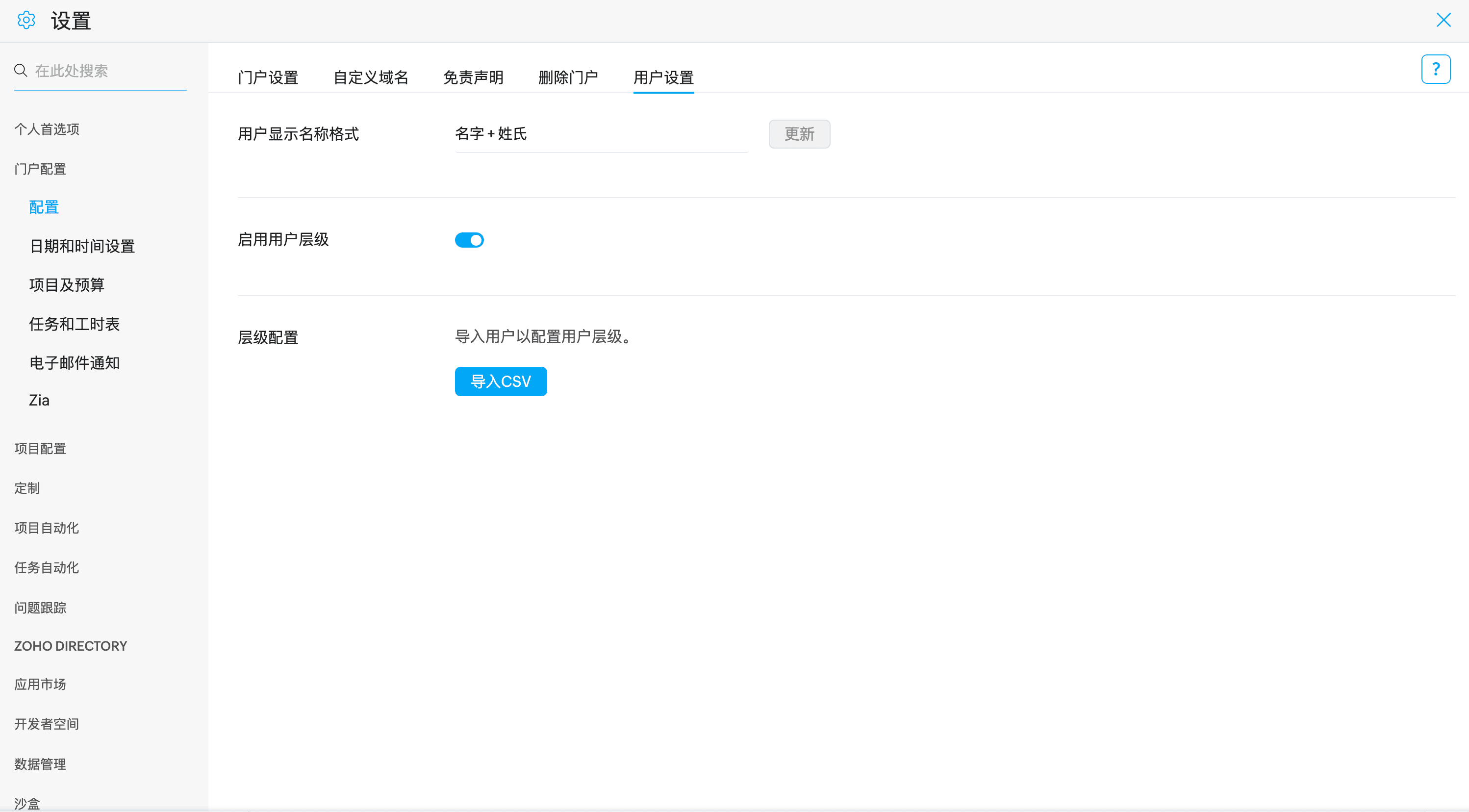
Task: Close the settings panel
Action: tap(1443, 21)
